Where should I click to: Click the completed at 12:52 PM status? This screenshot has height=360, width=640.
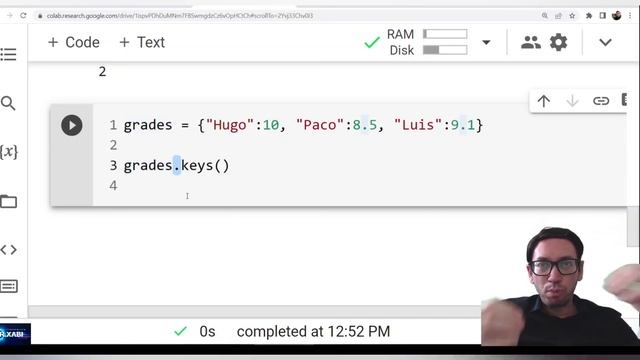313,331
